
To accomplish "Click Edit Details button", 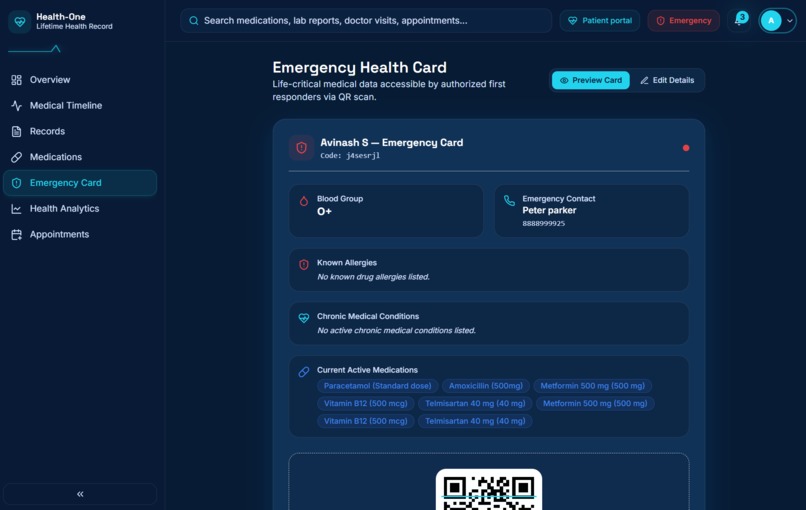I will pos(667,80).
